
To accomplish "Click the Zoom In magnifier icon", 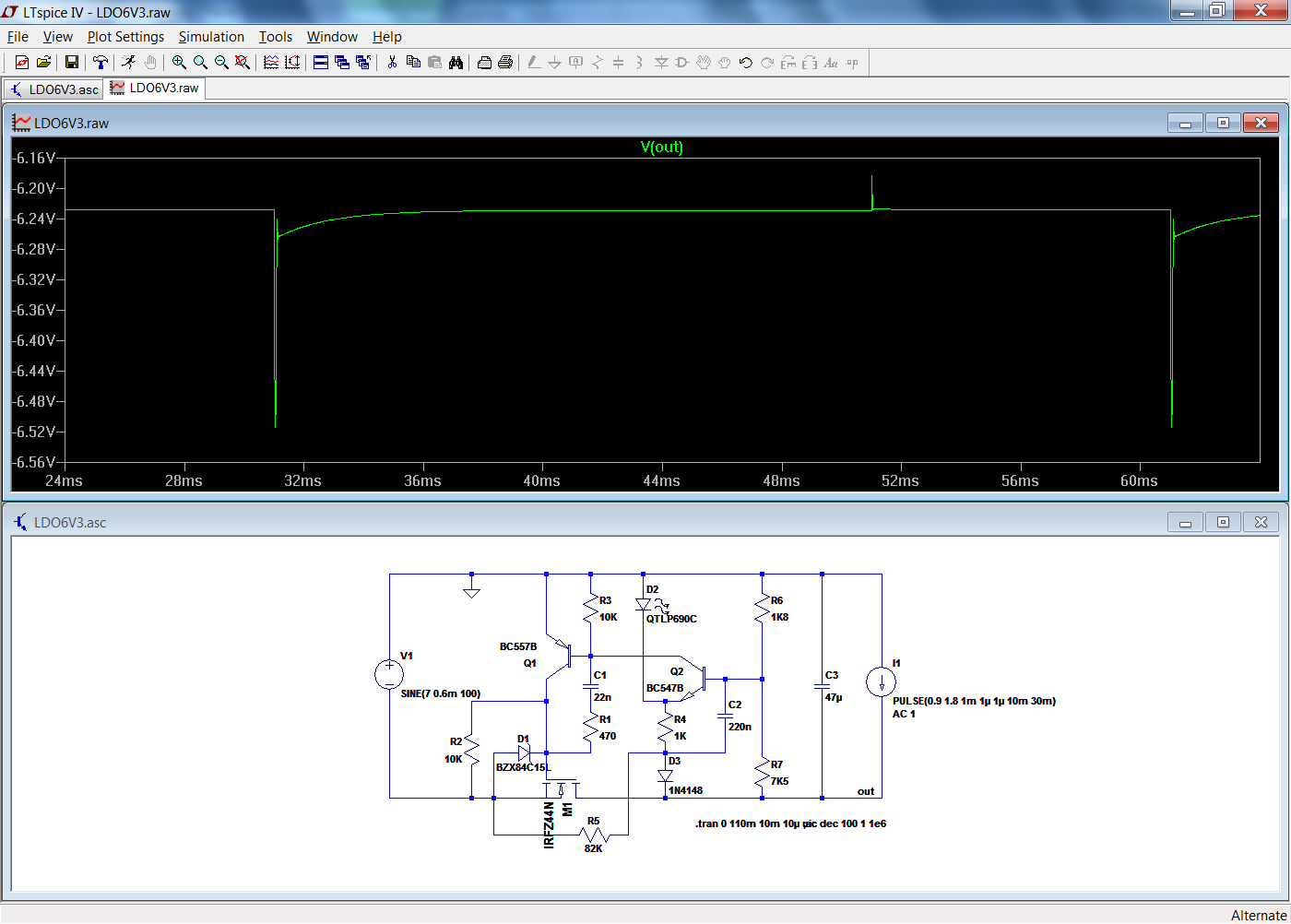I will pos(179,63).
